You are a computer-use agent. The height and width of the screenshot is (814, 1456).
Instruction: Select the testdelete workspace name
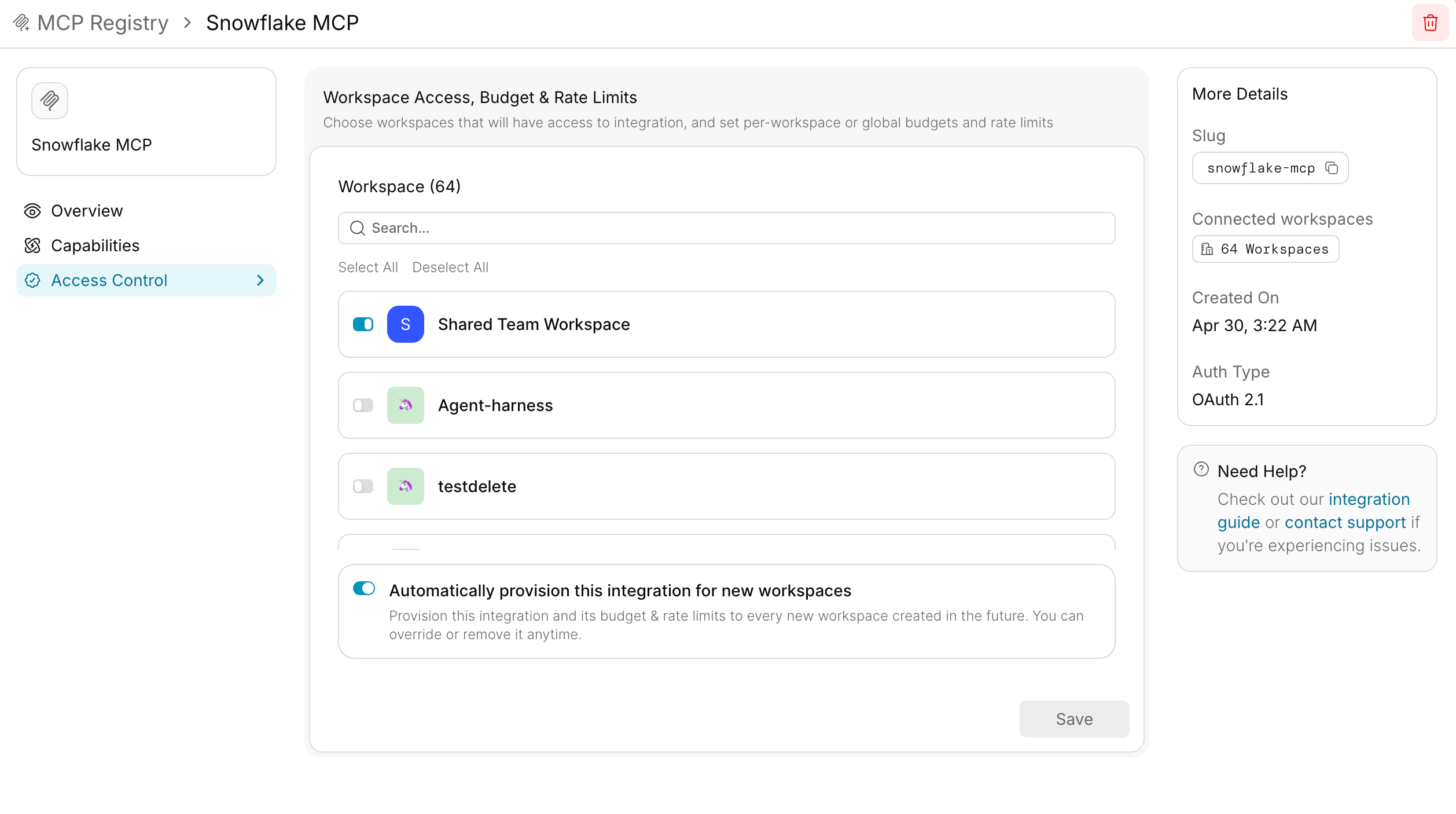click(477, 486)
